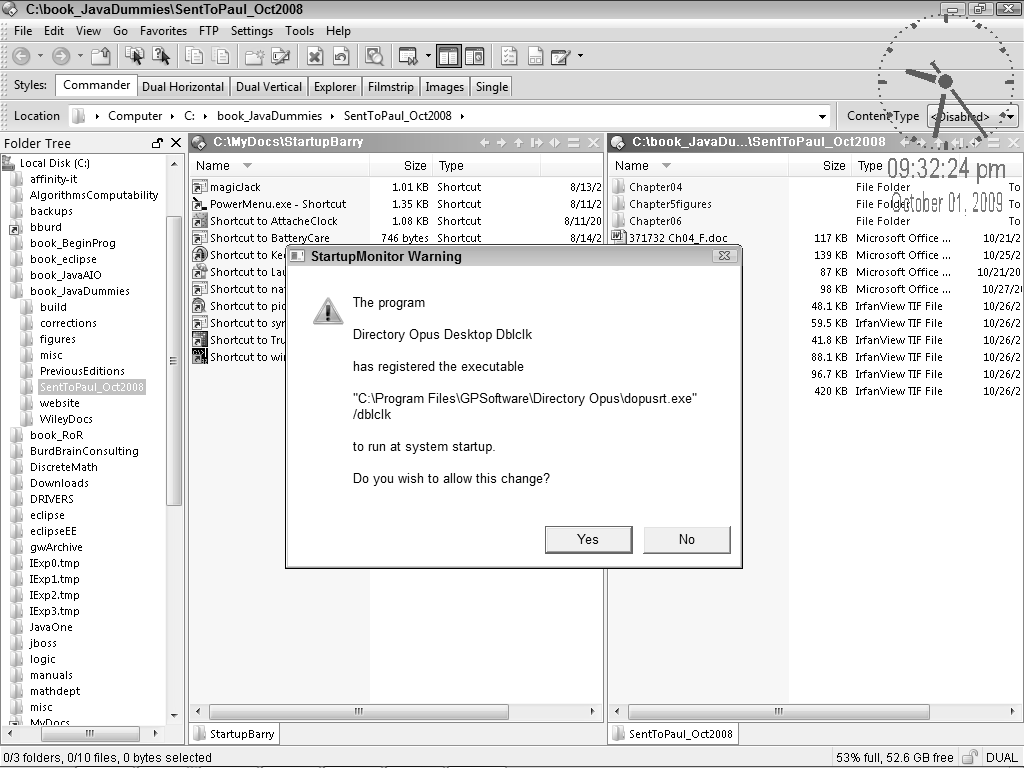
Task: Click forward arrow in StartupBarry pane header
Action: click(502, 142)
